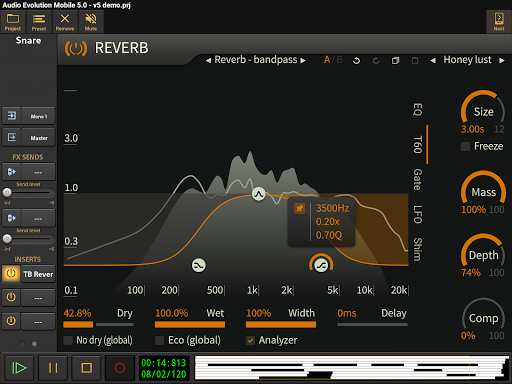The image size is (512, 384).
Task: Enable Eco (global) checkbox
Action: pos(159,340)
